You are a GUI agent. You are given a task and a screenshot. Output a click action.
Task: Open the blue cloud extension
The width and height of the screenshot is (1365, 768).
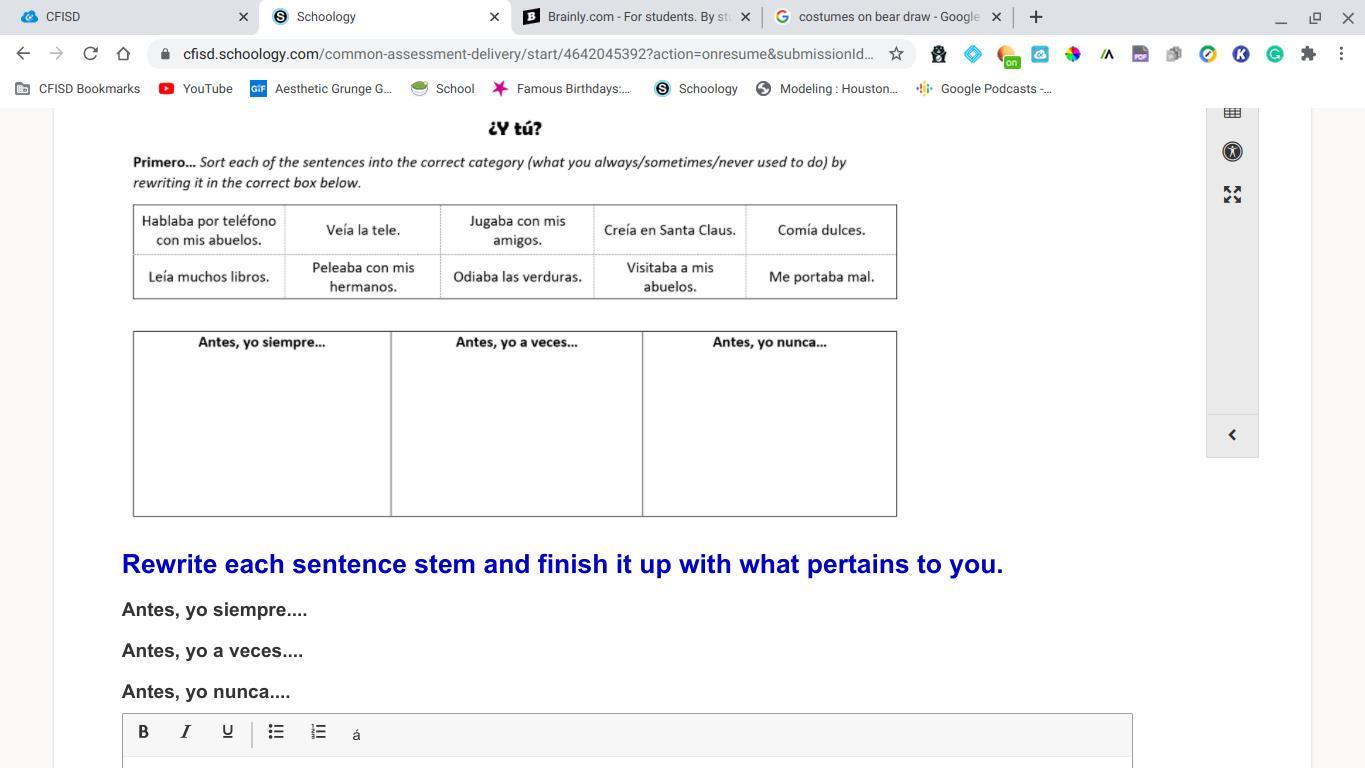pyautogui.click(x=1040, y=54)
